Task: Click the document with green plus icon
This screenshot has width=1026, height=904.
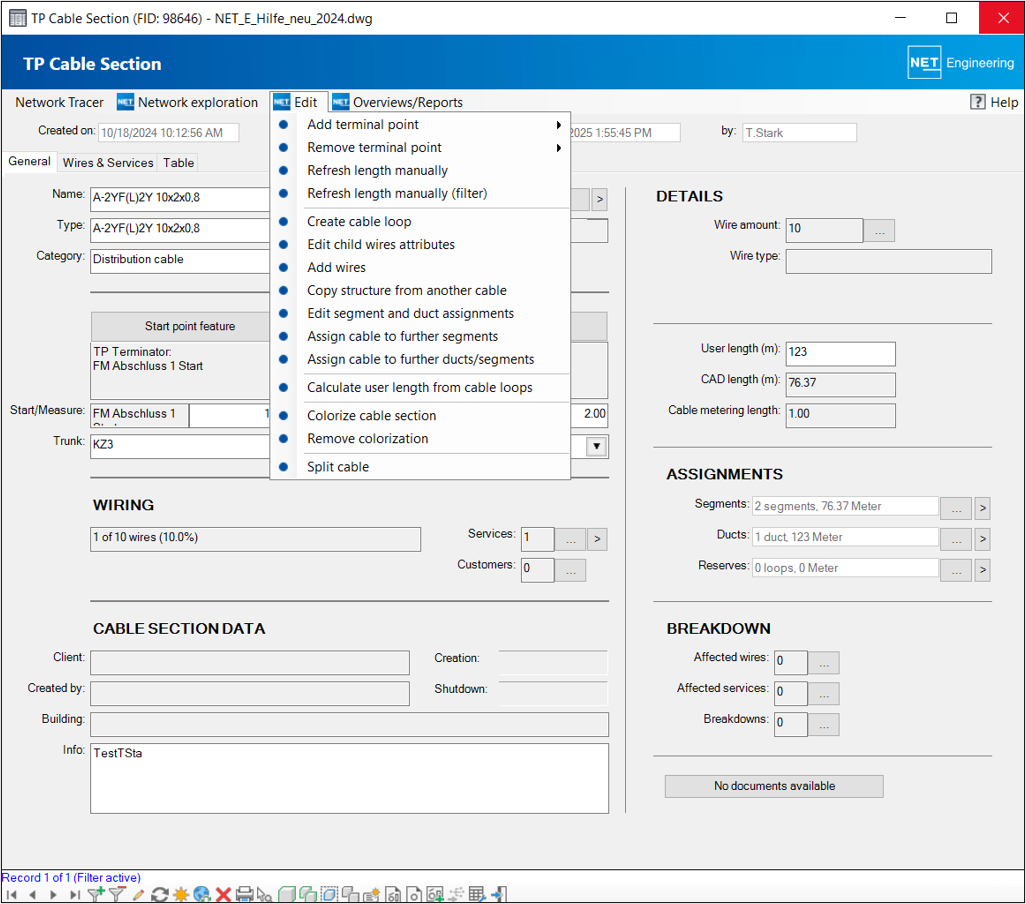Action: 435,894
